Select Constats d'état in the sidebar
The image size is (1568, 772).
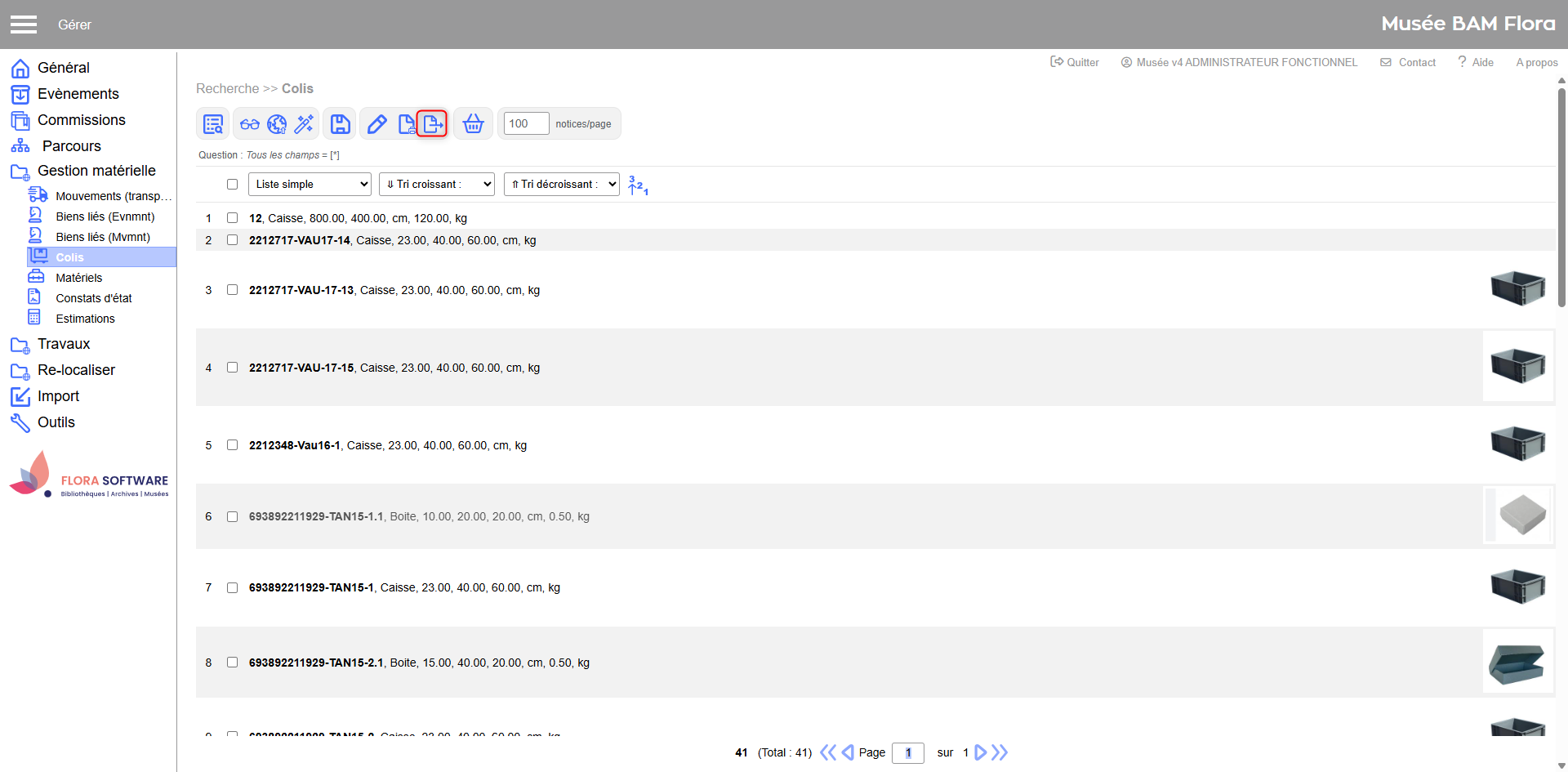click(93, 298)
